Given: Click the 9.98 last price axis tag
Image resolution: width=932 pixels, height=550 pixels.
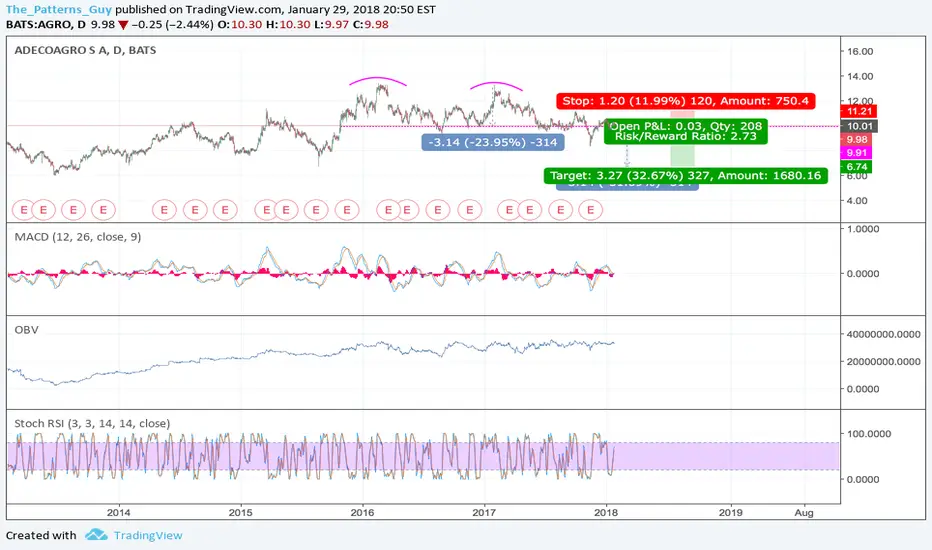Looking at the screenshot, I should (x=857, y=140).
